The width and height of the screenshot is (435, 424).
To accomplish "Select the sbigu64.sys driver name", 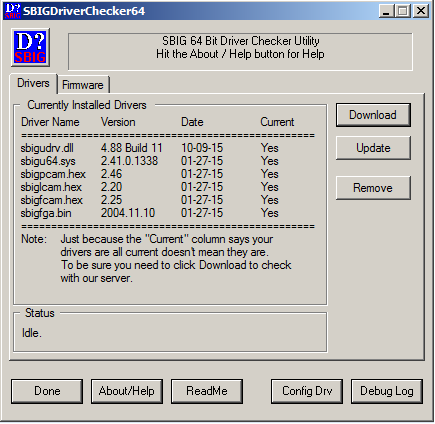I will point(48,161).
